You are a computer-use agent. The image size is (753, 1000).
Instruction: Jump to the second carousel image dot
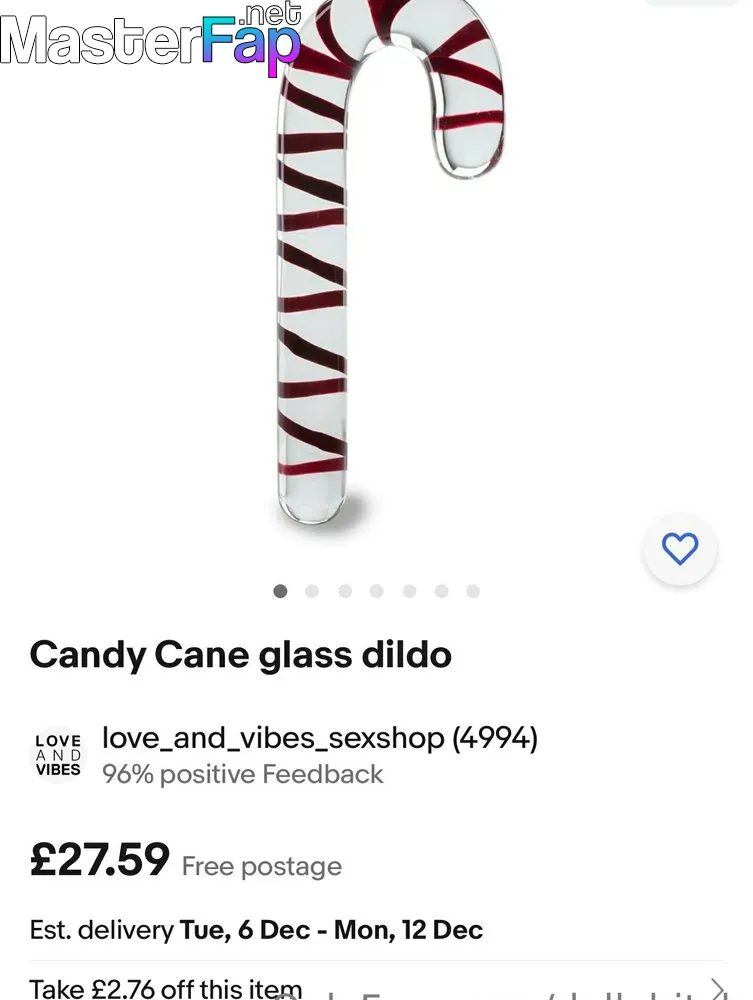click(312, 591)
